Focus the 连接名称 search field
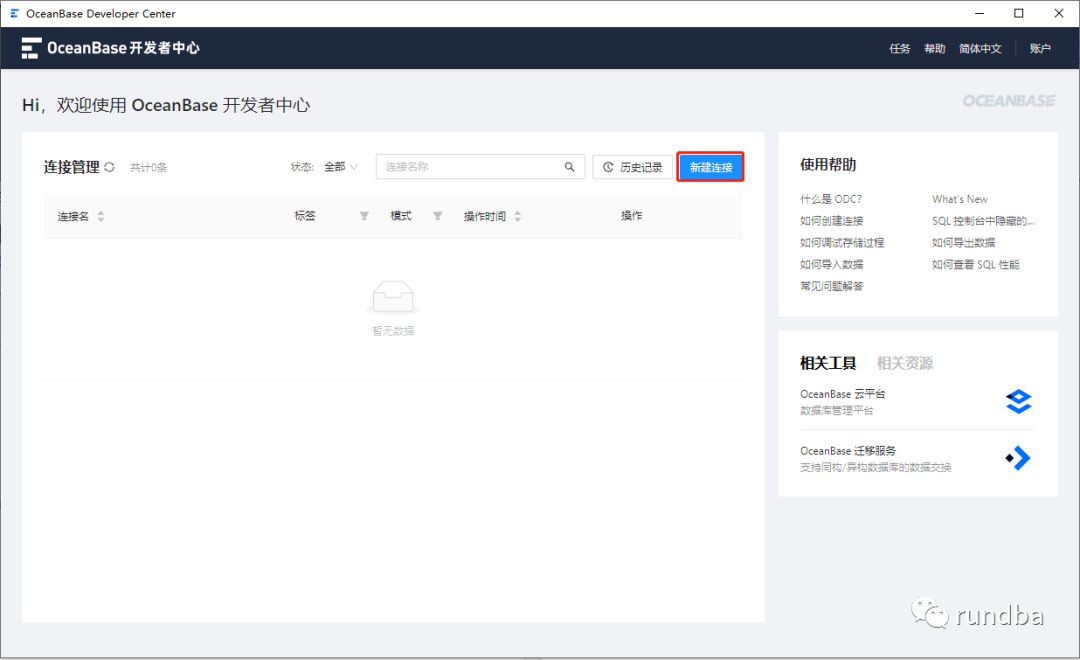Viewport: 1080px width, 660px height. pos(480,167)
